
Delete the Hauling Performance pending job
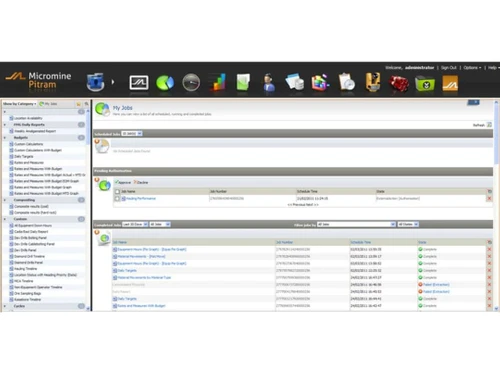[x=489, y=198]
